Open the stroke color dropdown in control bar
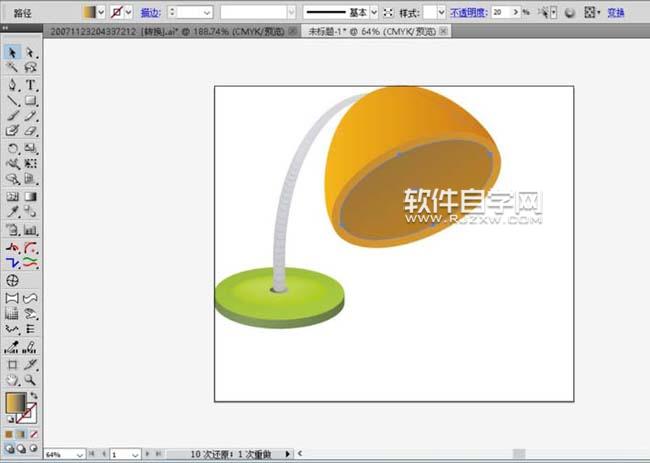 pyautogui.click(x=129, y=12)
